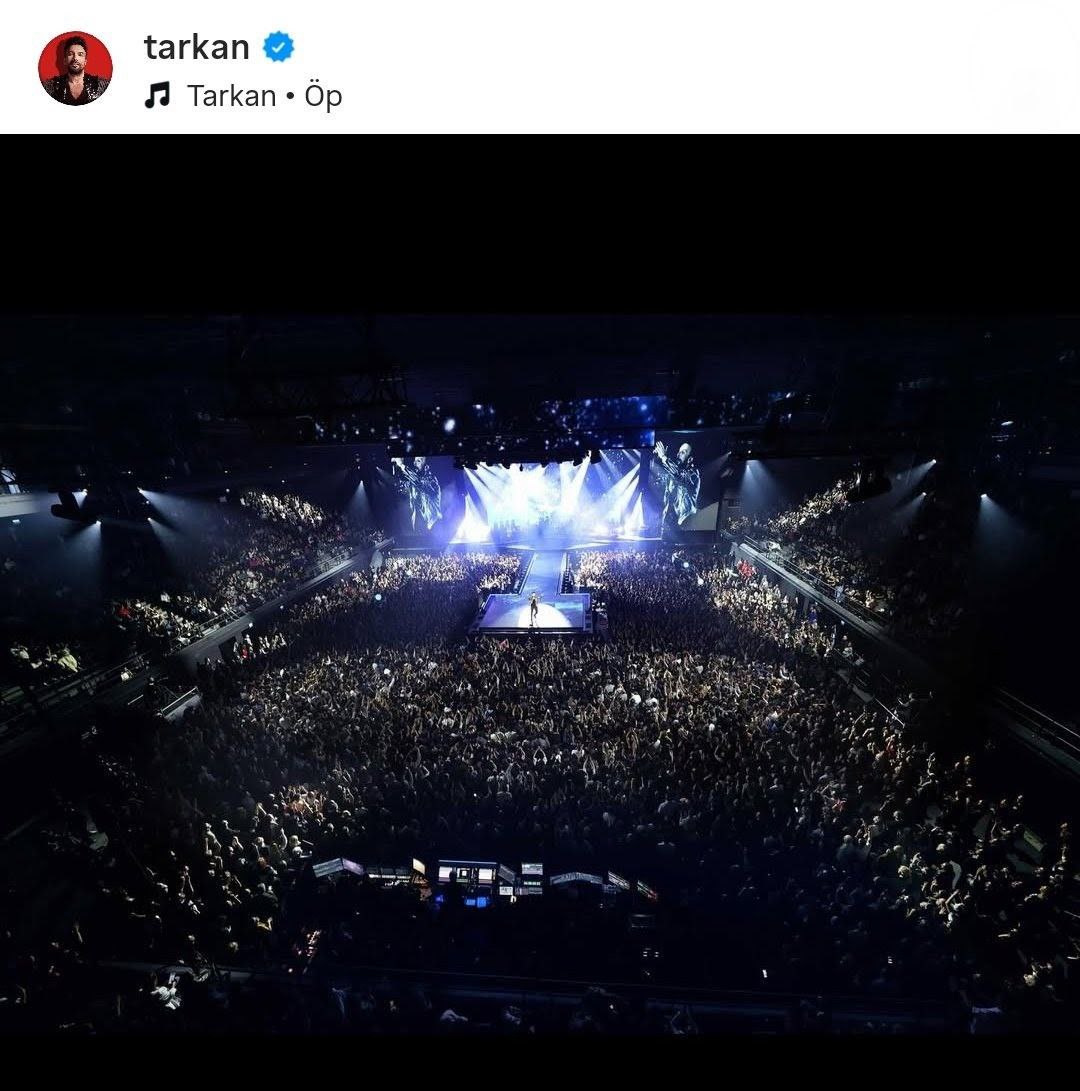Click the blue verified badge
Image resolution: width=1080 pixels, height=1091 pixels.
pos(278,47)
